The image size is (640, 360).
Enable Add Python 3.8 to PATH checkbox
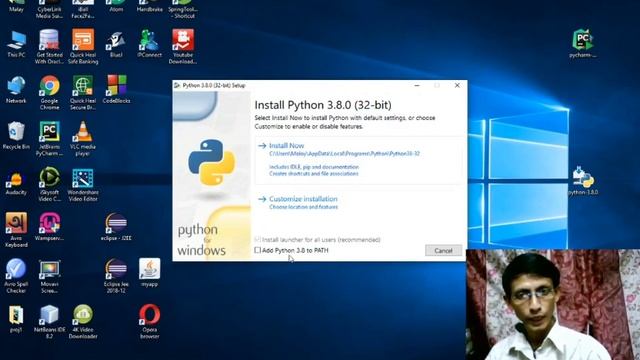click(x=257, y=250)
